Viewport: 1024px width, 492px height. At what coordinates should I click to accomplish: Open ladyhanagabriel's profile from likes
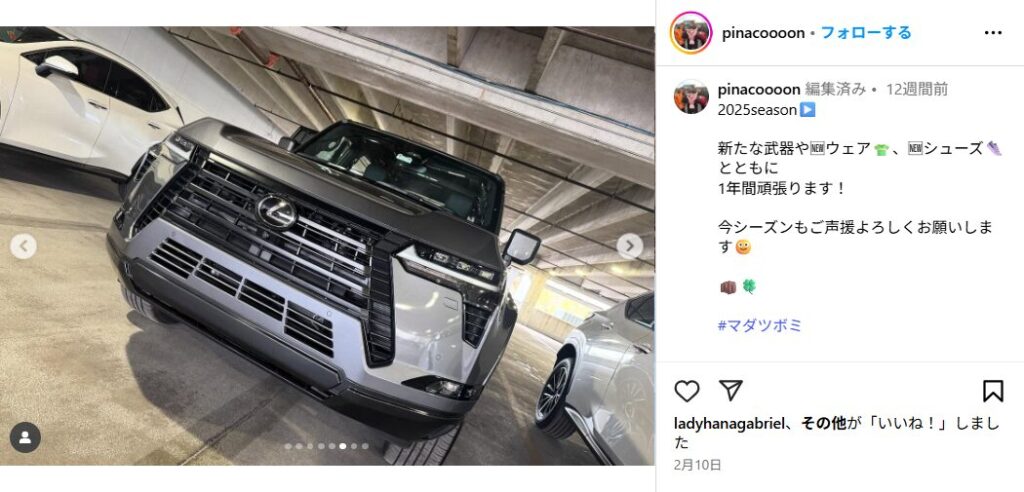click(728, 423)
